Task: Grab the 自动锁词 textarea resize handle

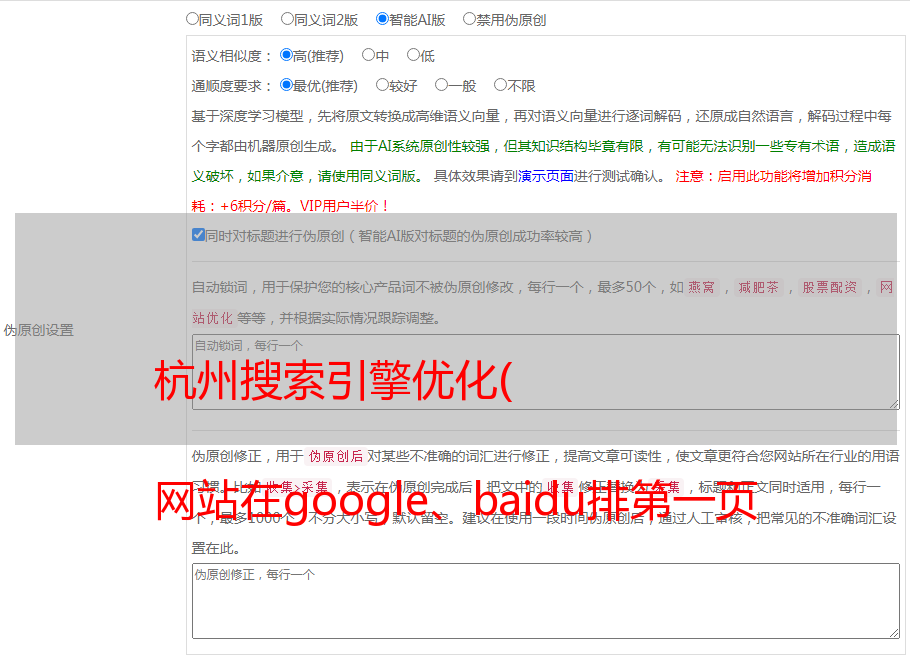Action: 894,404
